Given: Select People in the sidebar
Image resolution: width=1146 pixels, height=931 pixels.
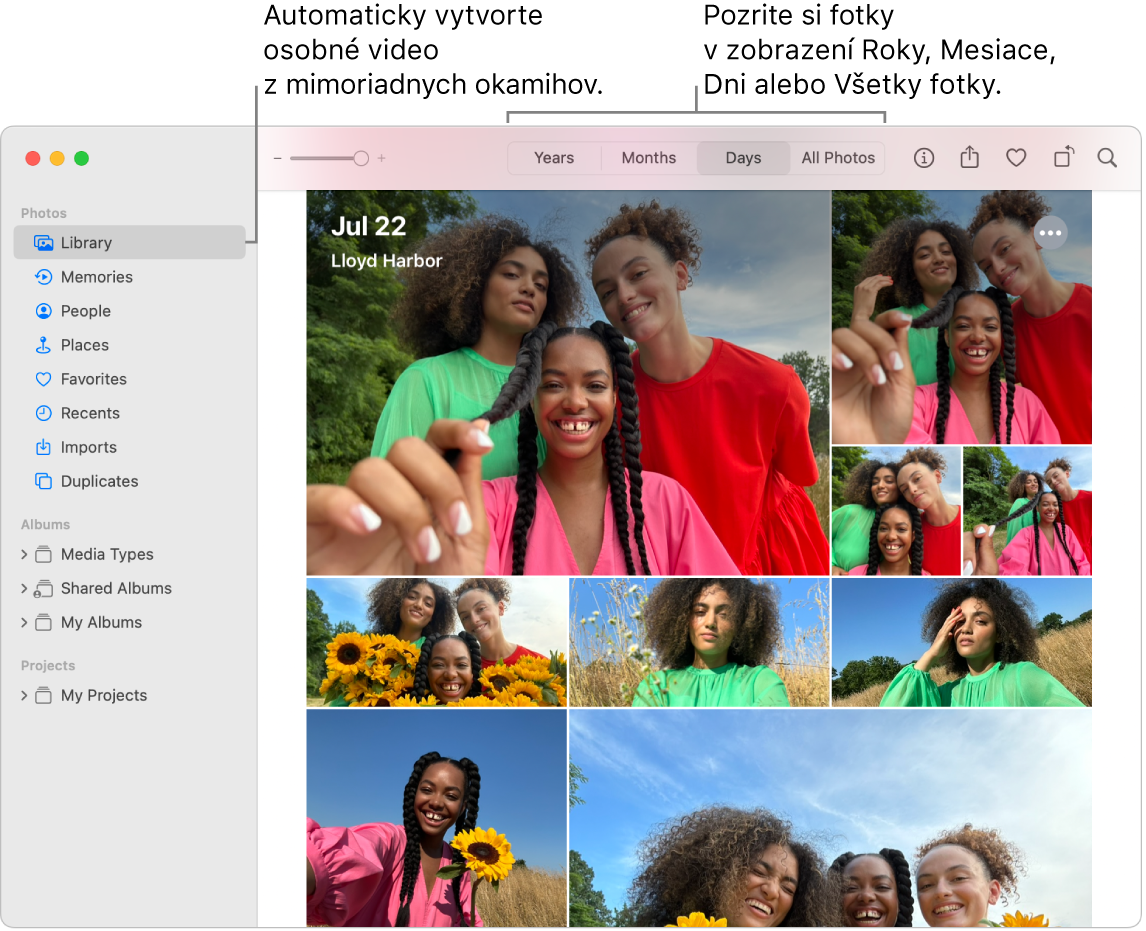Looking at the screenshot, I should (x=85, y=311).
